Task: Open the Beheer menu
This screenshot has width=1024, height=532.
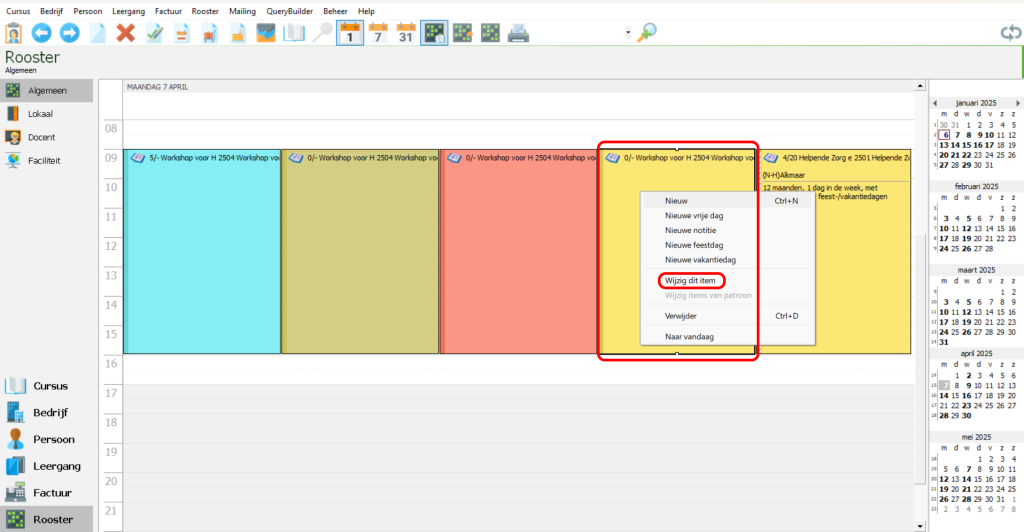Action: tap(335, 11)
